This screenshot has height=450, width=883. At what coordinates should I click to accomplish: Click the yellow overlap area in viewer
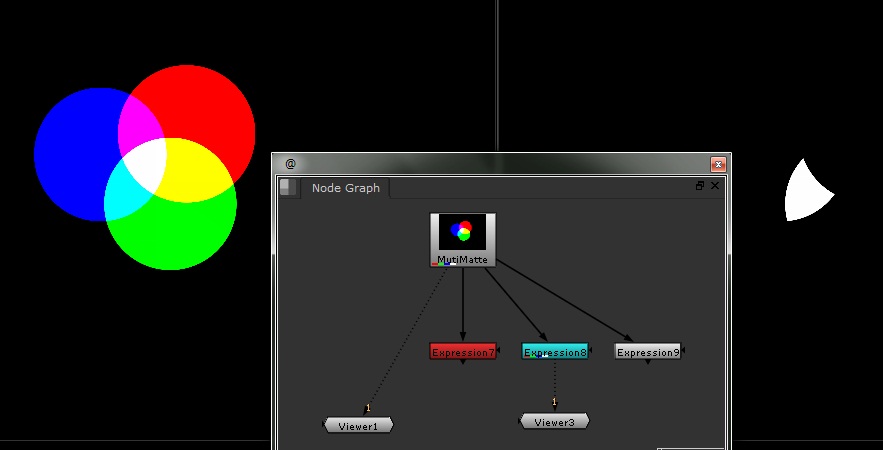pos(195,170)
